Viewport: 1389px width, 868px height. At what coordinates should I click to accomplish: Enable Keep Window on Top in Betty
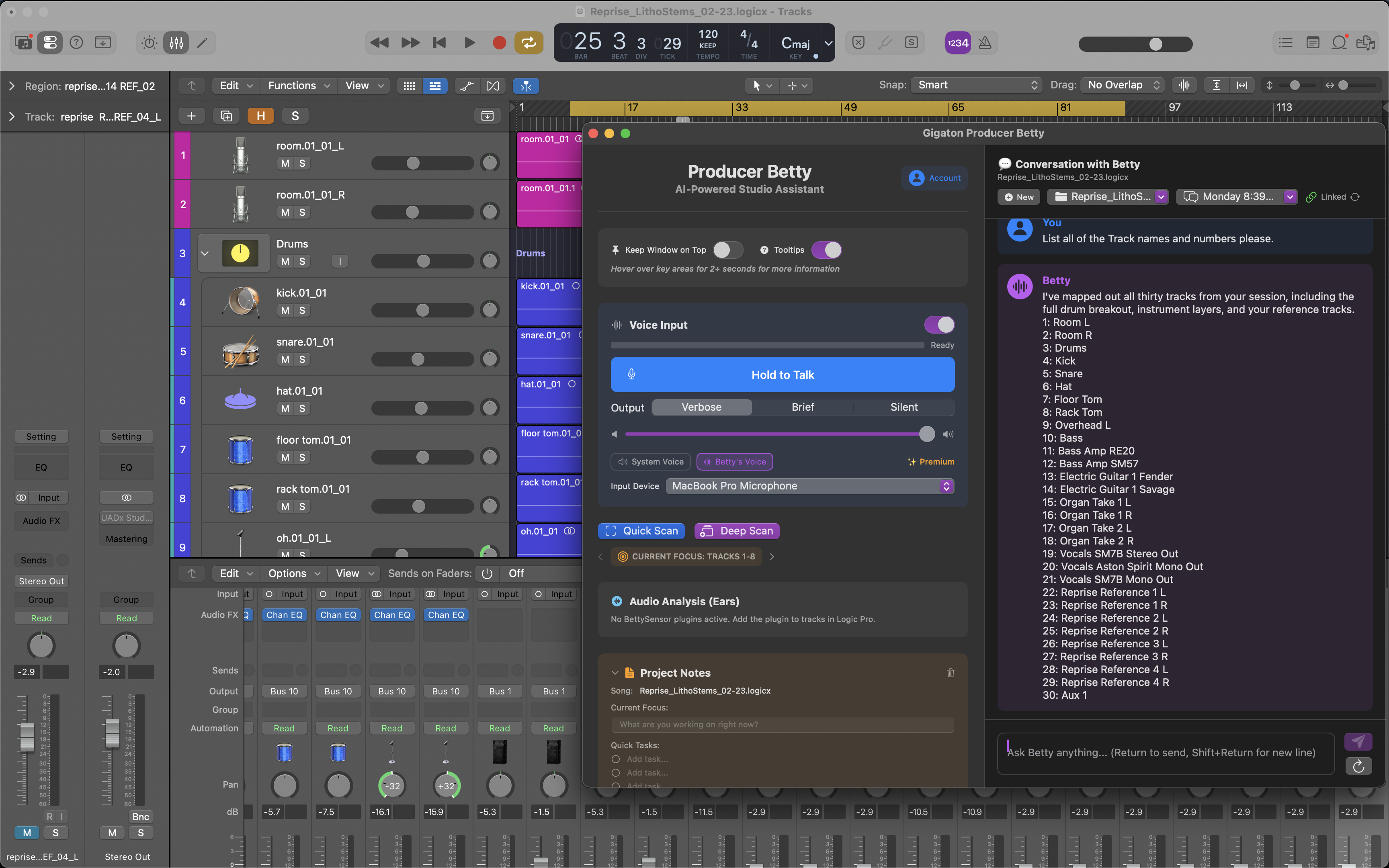click(x=727, y=250)
